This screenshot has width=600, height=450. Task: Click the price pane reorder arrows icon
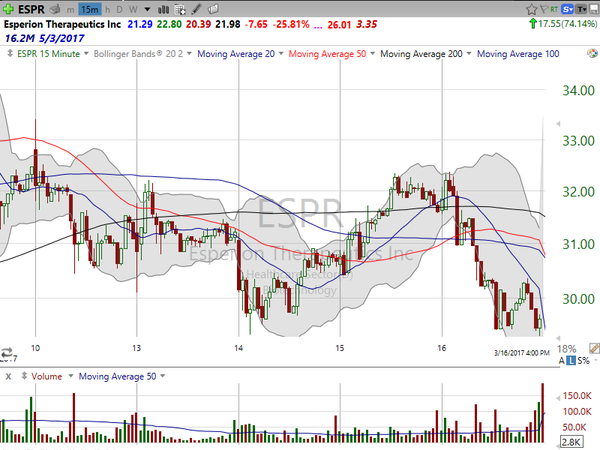point(10,54)
